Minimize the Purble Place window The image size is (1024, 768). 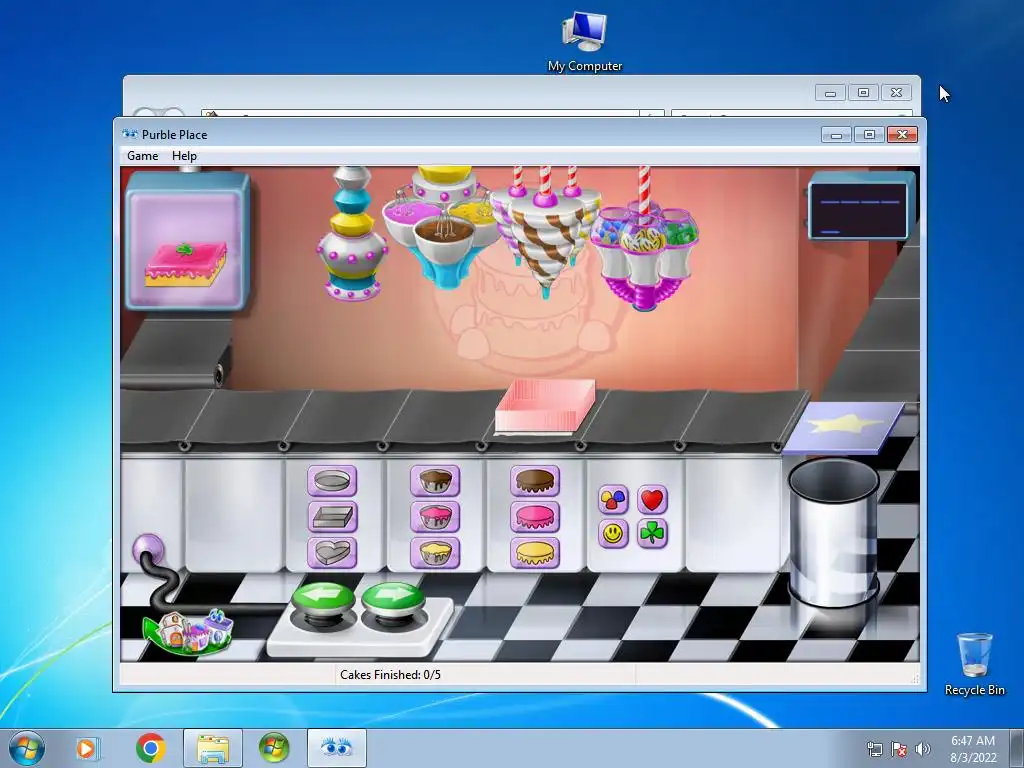[x=837, y=135]
